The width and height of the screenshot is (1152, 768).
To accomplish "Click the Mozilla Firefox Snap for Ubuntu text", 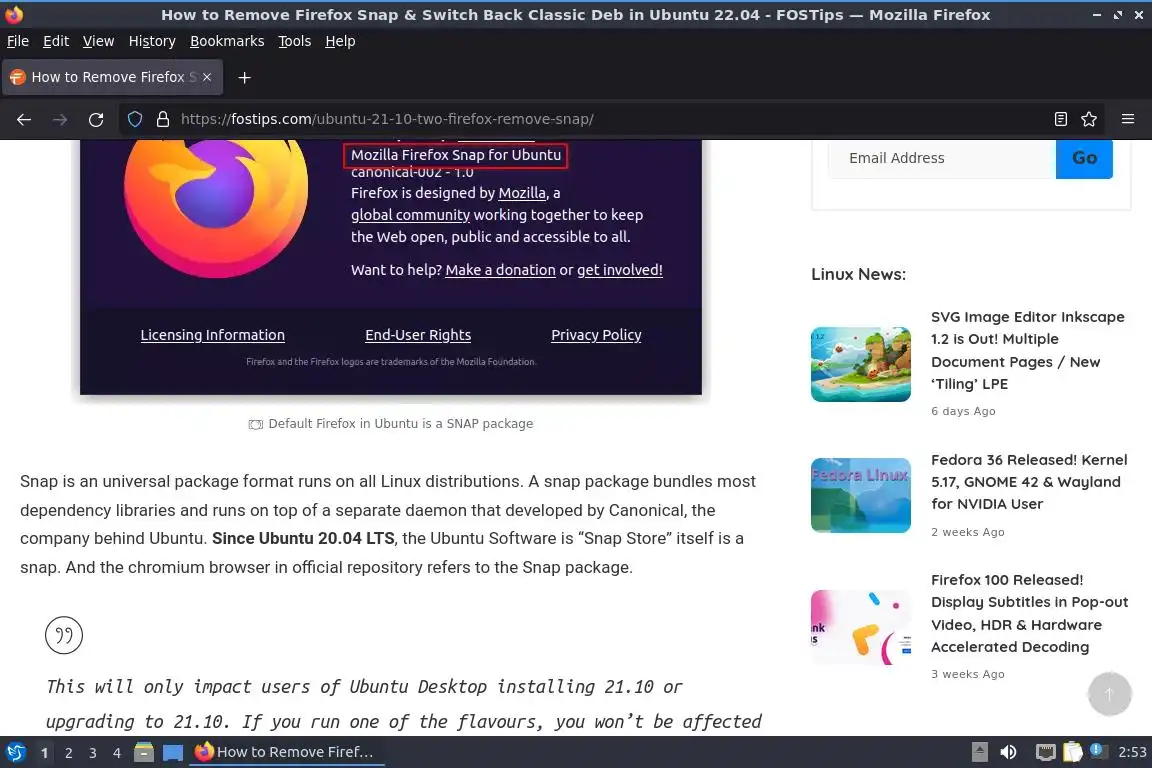I will (456, 154).
